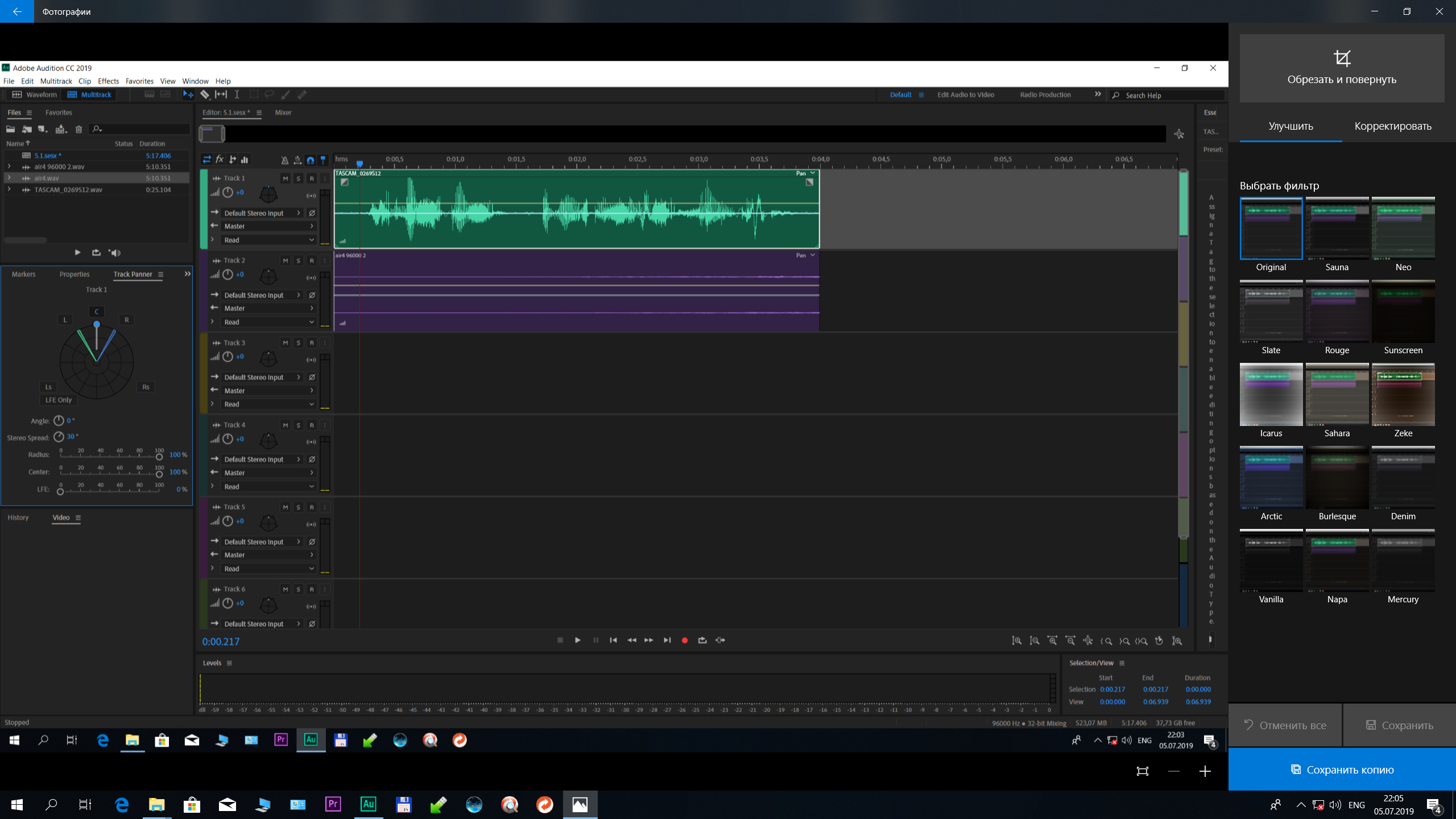Open the Effects menu in Audition
The image size is (1456, 819).
pos(108,81)
